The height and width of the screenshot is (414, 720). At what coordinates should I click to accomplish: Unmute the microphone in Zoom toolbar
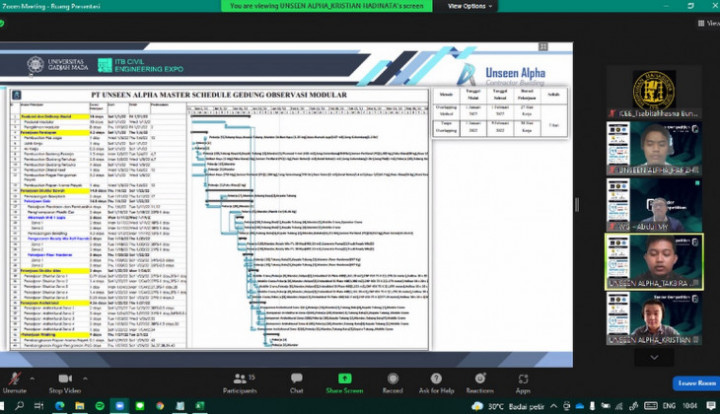click(14, 380)
